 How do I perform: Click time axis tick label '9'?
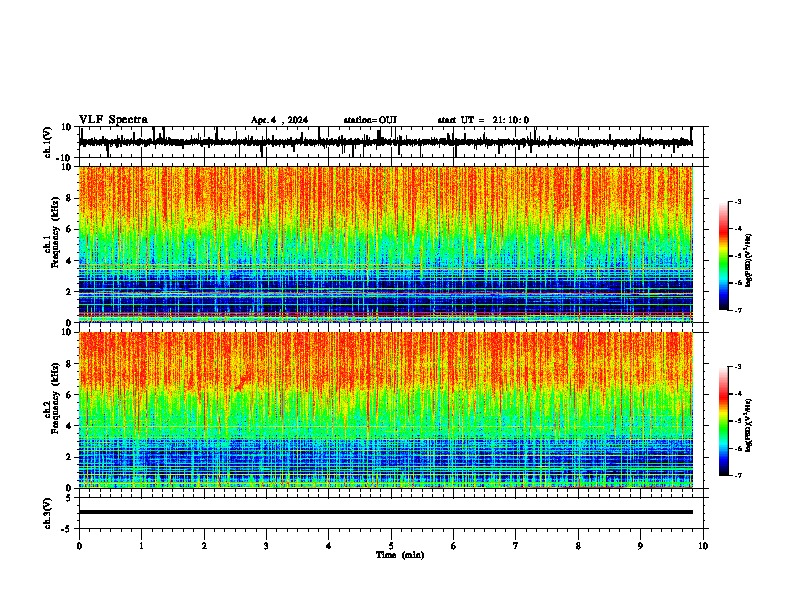pos(640,546)
